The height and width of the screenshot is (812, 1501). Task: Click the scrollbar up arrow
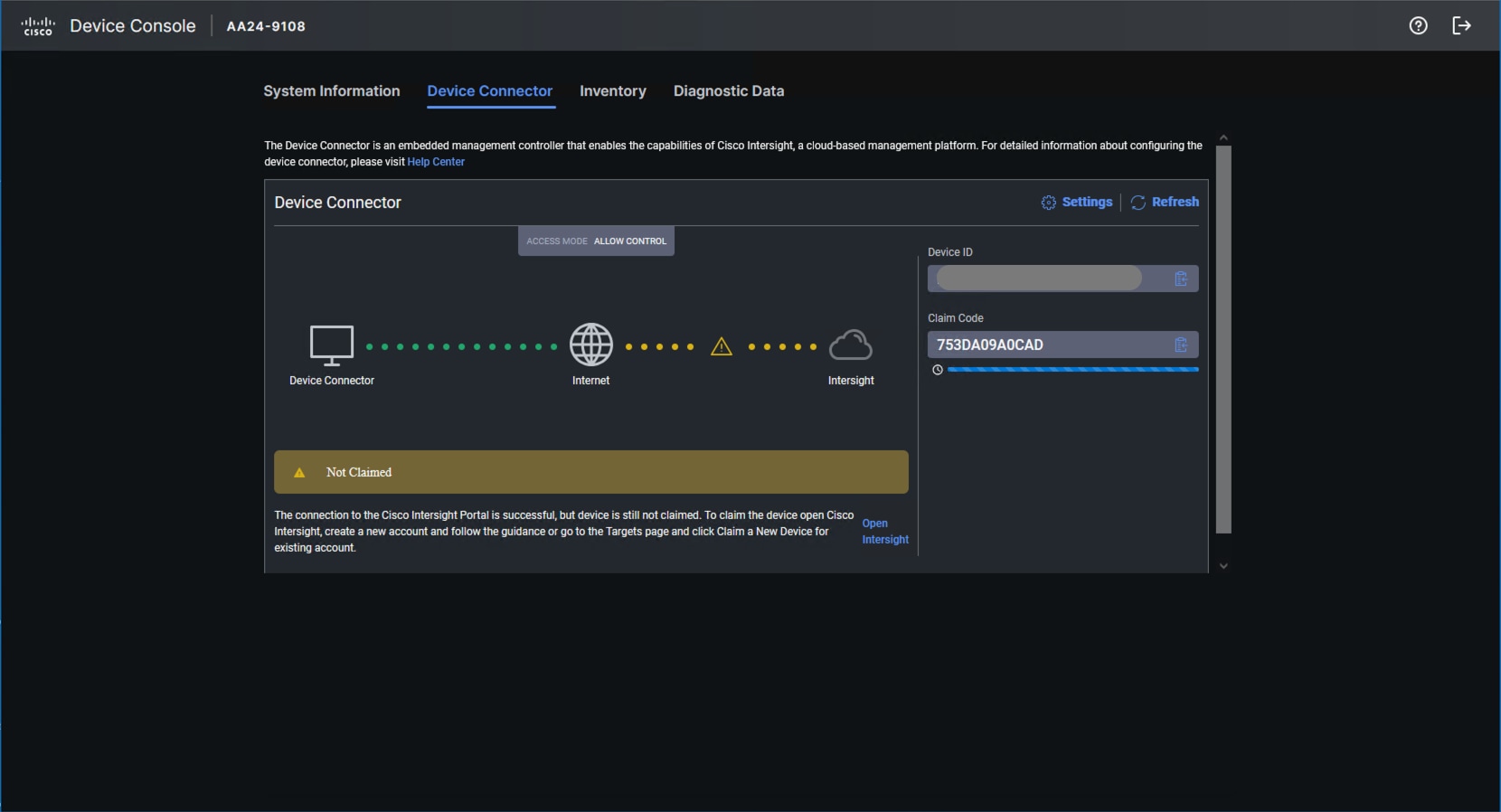pyautogui.click(x=1223, y=138)
